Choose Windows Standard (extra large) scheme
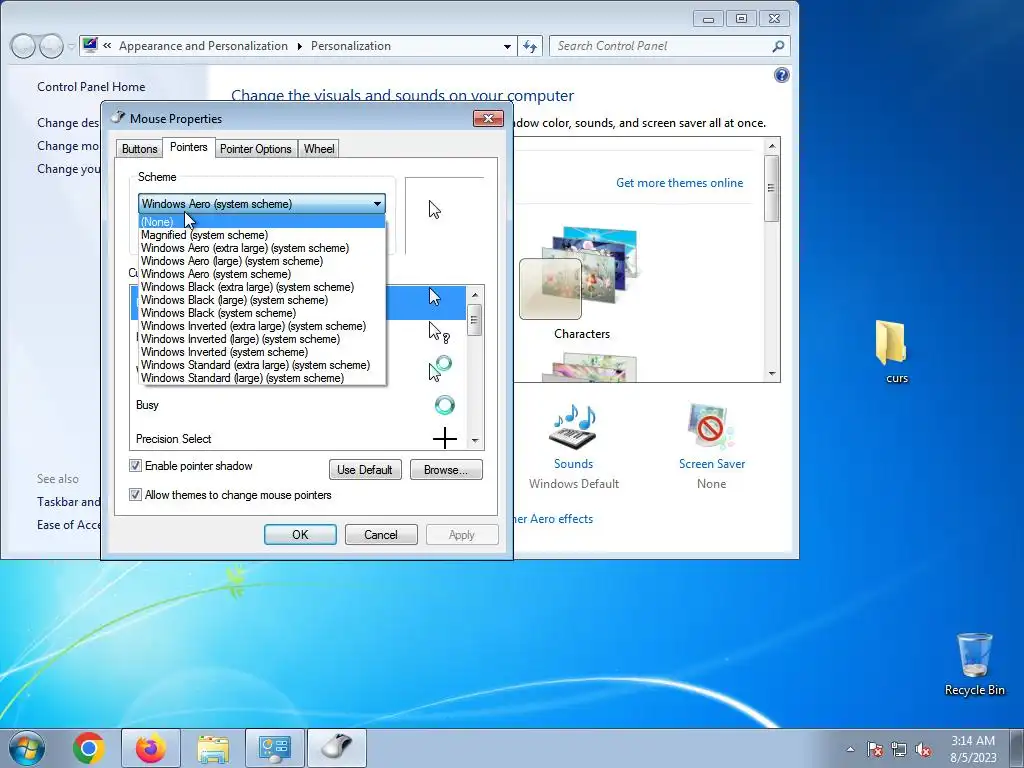Viewport: 1024px width, 768px height. 262,365
